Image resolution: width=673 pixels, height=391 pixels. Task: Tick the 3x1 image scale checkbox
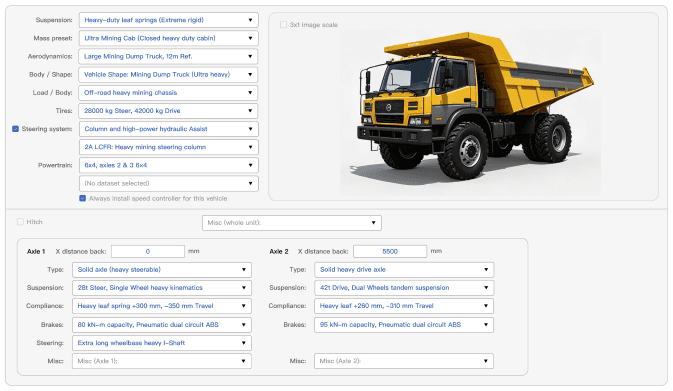pyautogui.click(x=283, y=25)
